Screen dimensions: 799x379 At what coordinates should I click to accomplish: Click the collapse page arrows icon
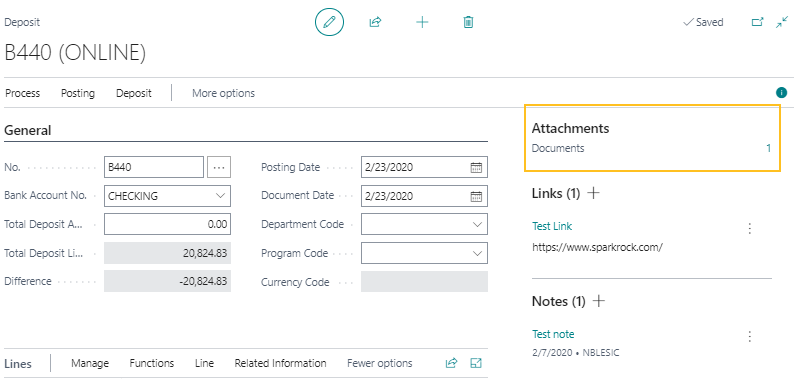pos(782,22)
